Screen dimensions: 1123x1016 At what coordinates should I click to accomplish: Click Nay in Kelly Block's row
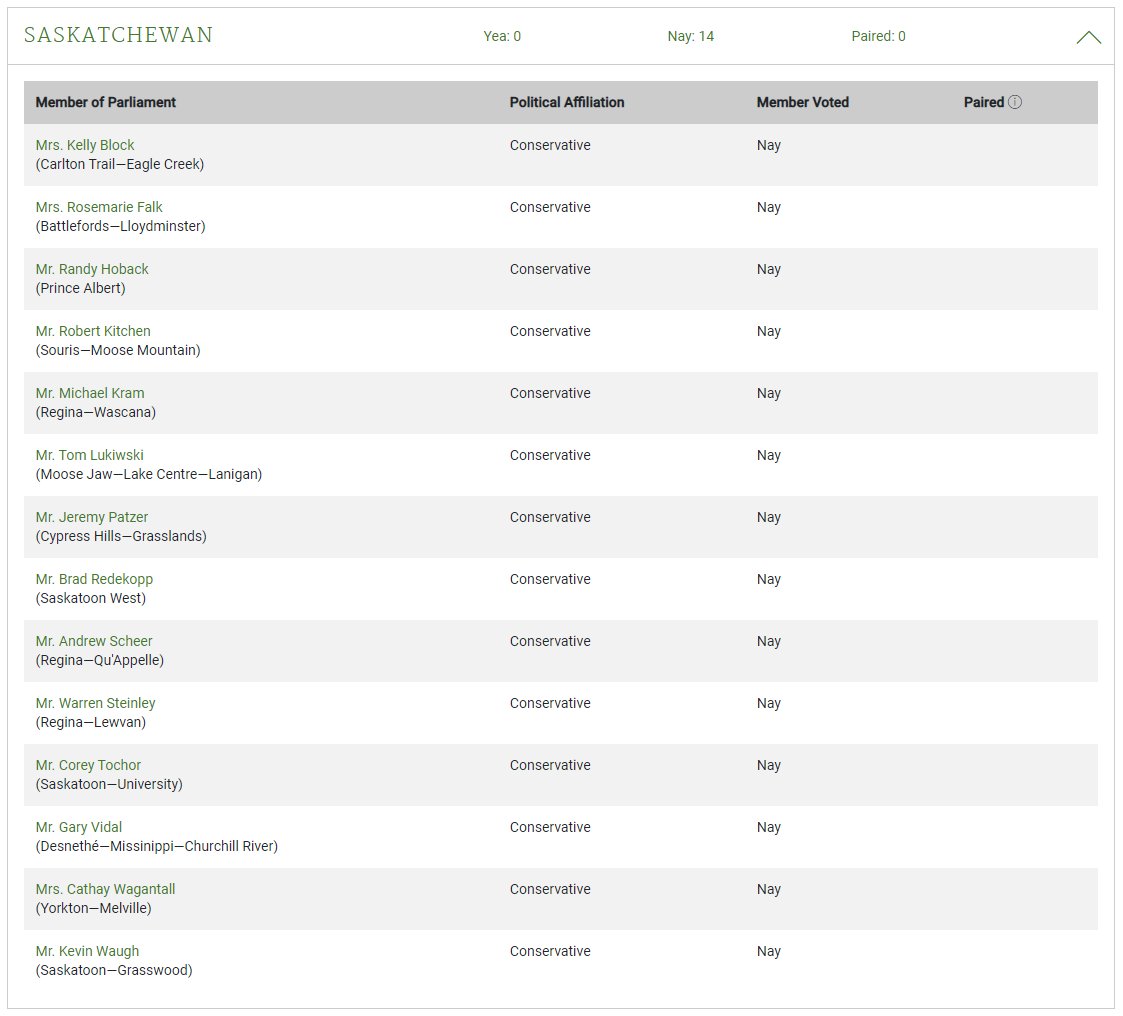[768, 145]
